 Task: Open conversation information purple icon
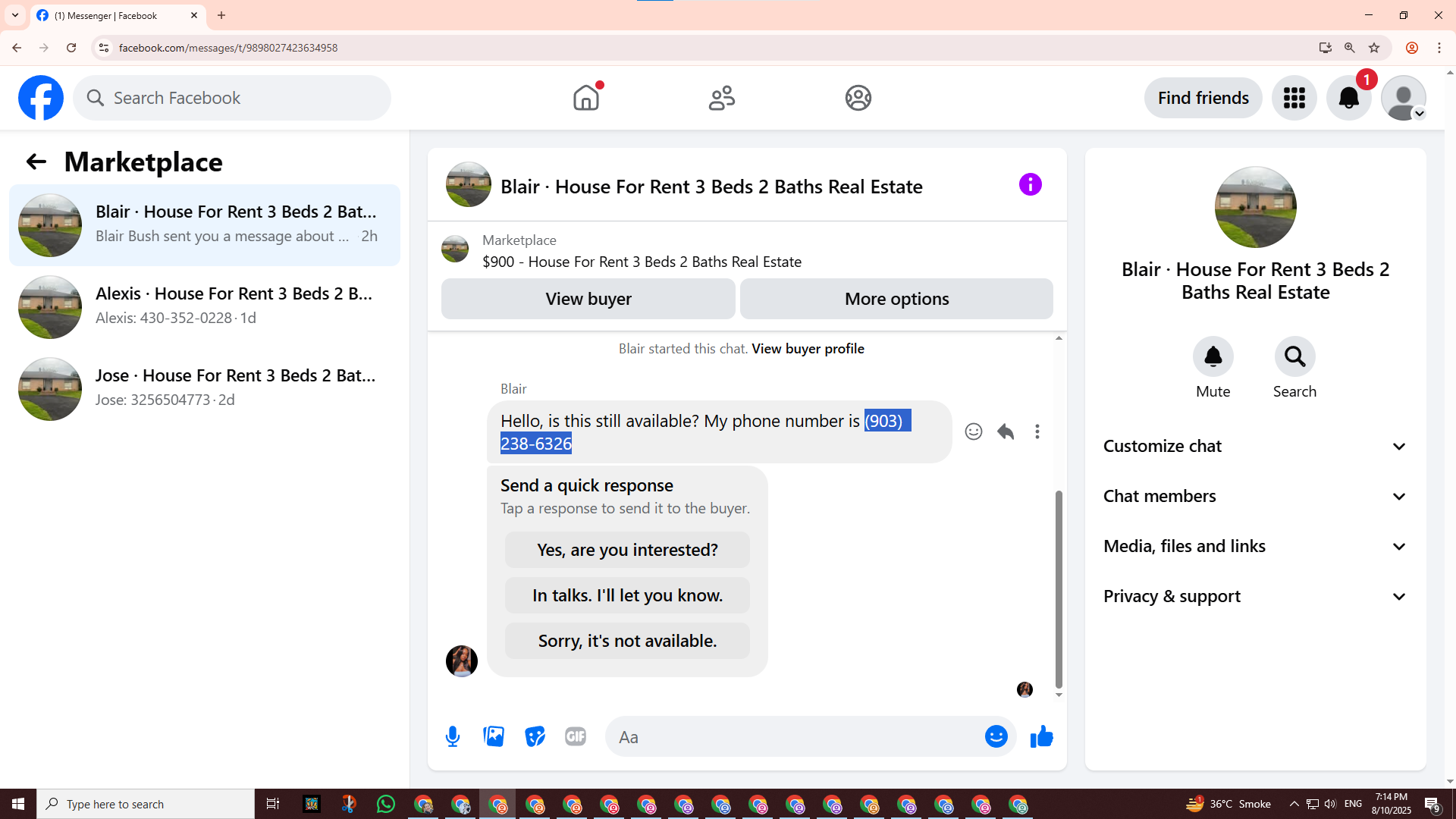1030,184
